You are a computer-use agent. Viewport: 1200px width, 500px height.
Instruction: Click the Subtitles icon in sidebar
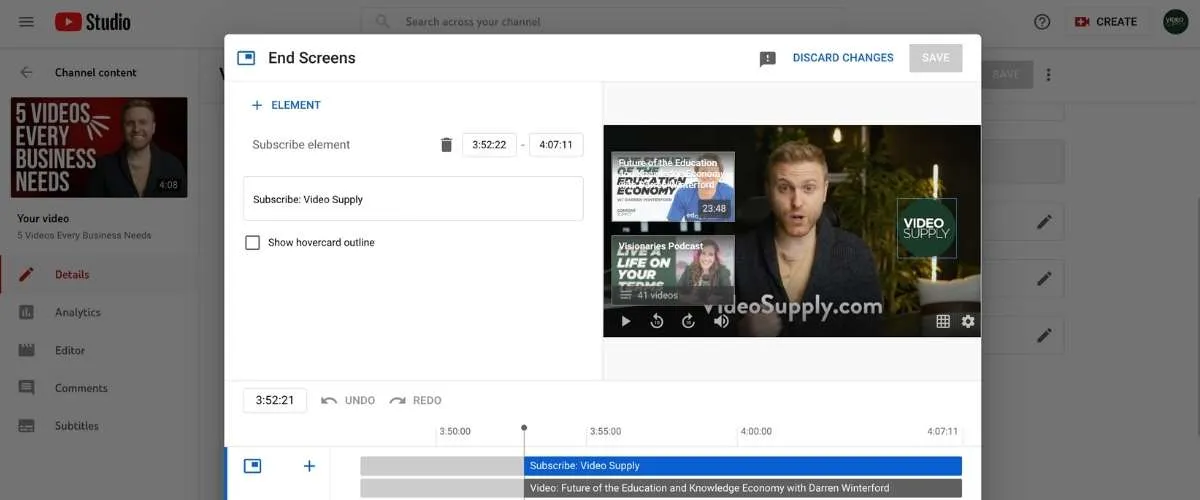pyautogui.click(x=27, y=426)
